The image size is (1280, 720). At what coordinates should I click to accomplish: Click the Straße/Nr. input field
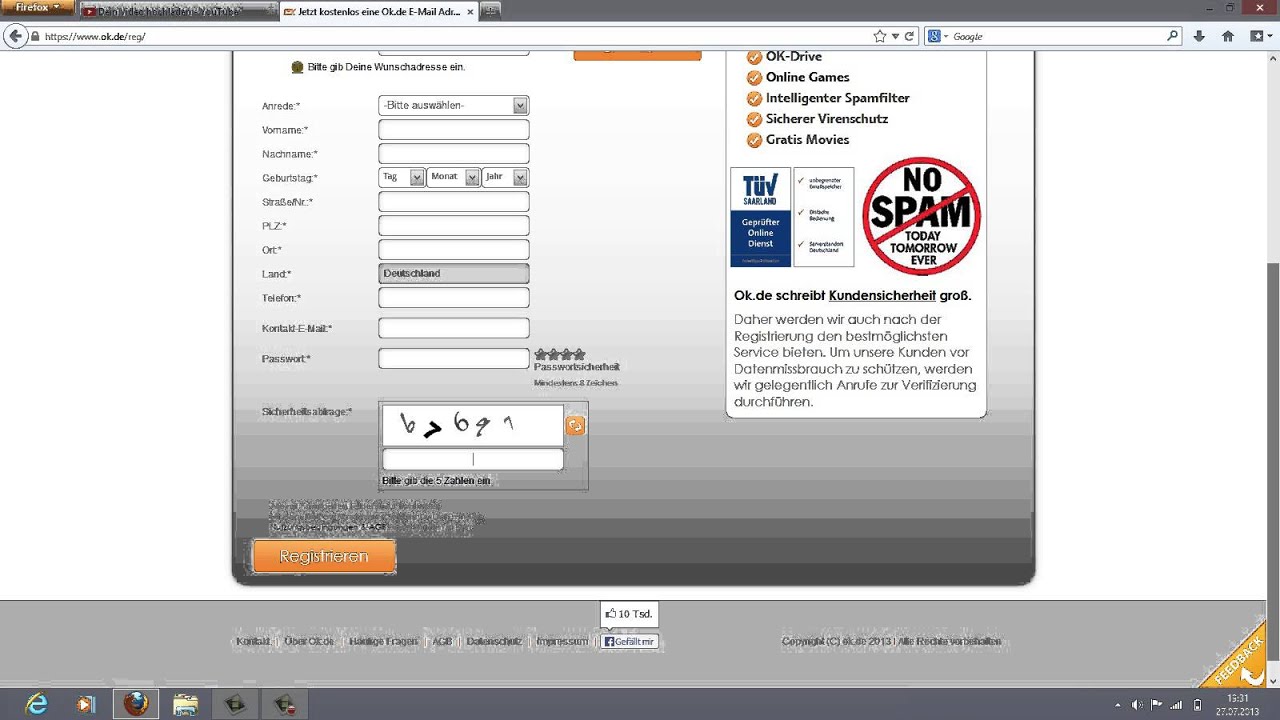453,201
